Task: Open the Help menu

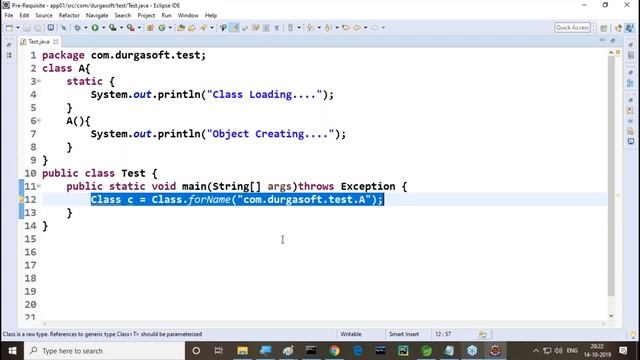Action: 211,16
